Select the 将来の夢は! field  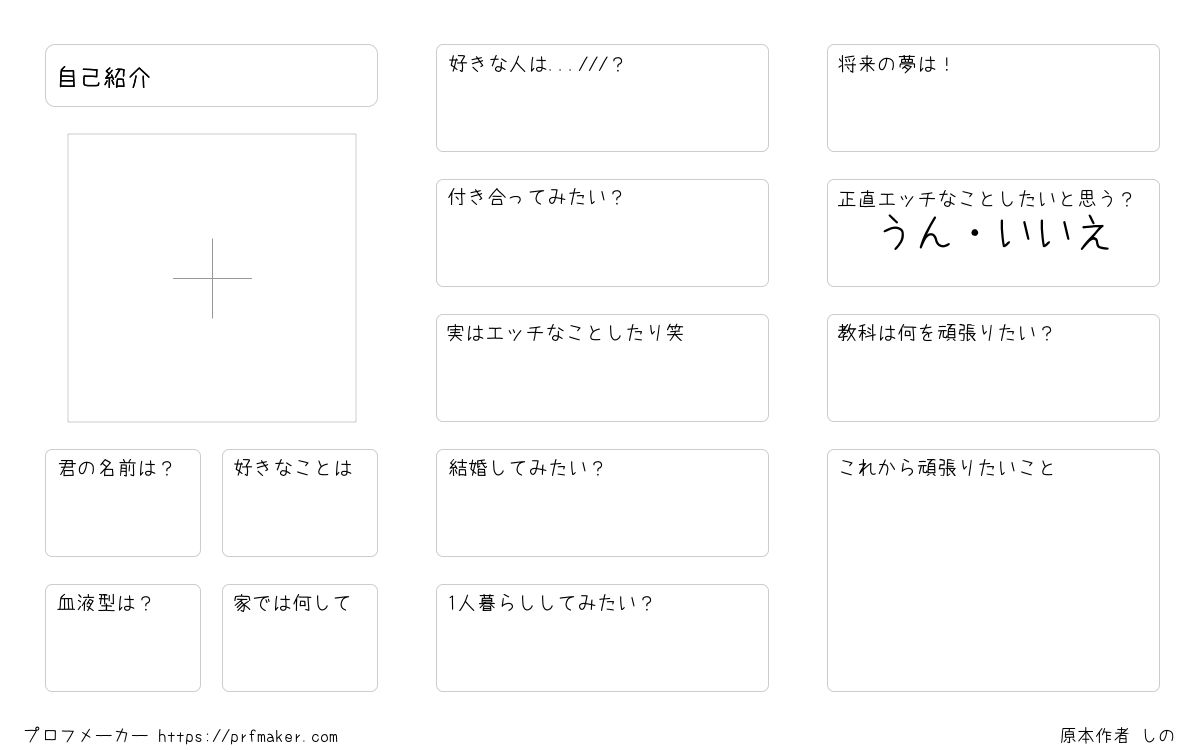tap(993, 98)
